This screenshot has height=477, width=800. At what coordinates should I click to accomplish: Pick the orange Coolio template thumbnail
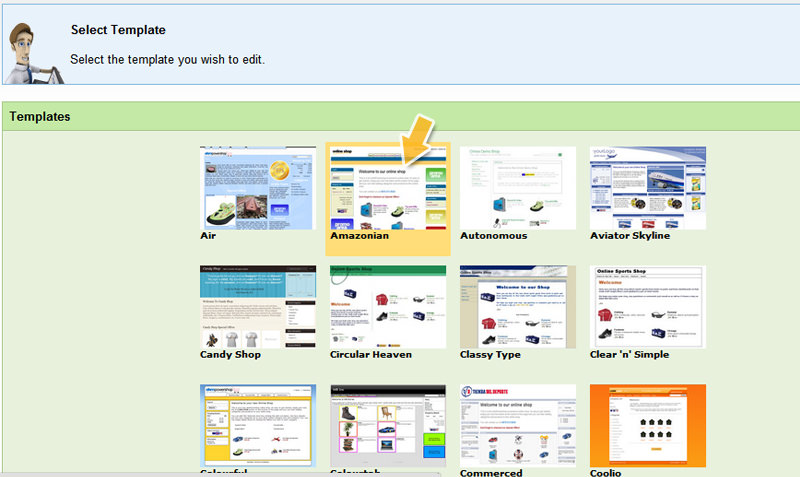(648, 425)
